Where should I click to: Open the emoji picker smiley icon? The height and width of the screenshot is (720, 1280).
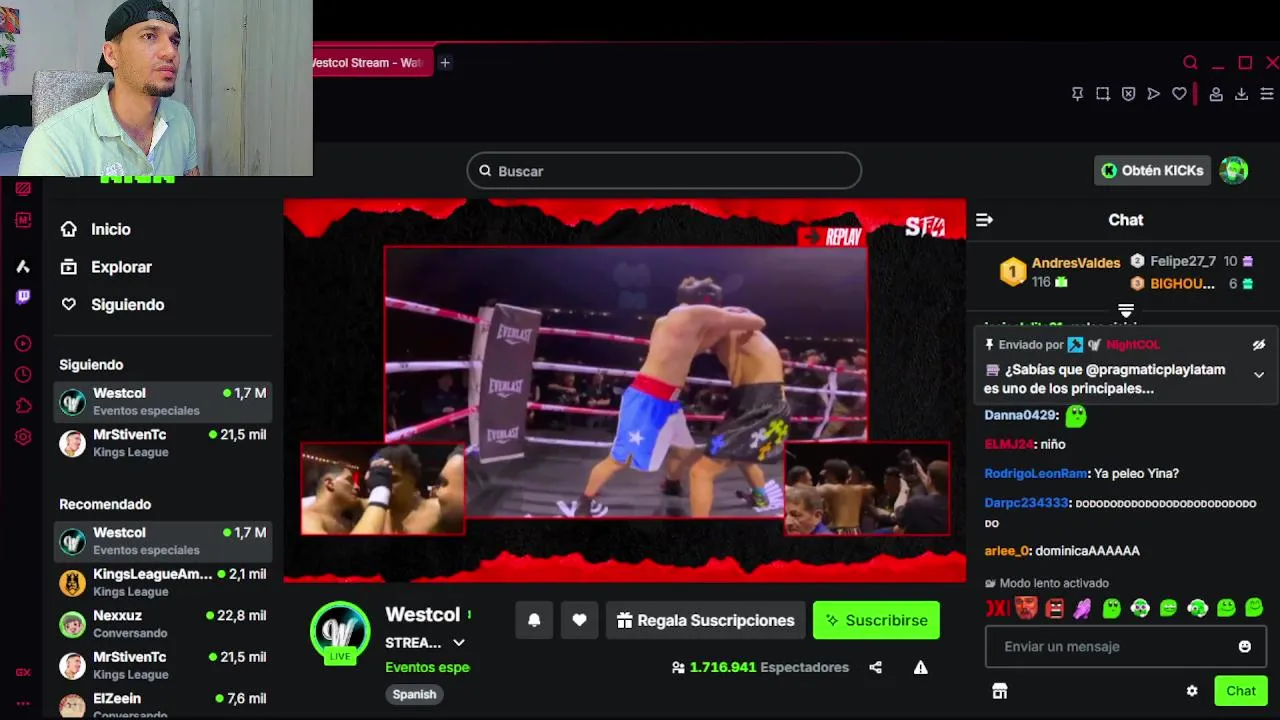(x=1245, y=647)
